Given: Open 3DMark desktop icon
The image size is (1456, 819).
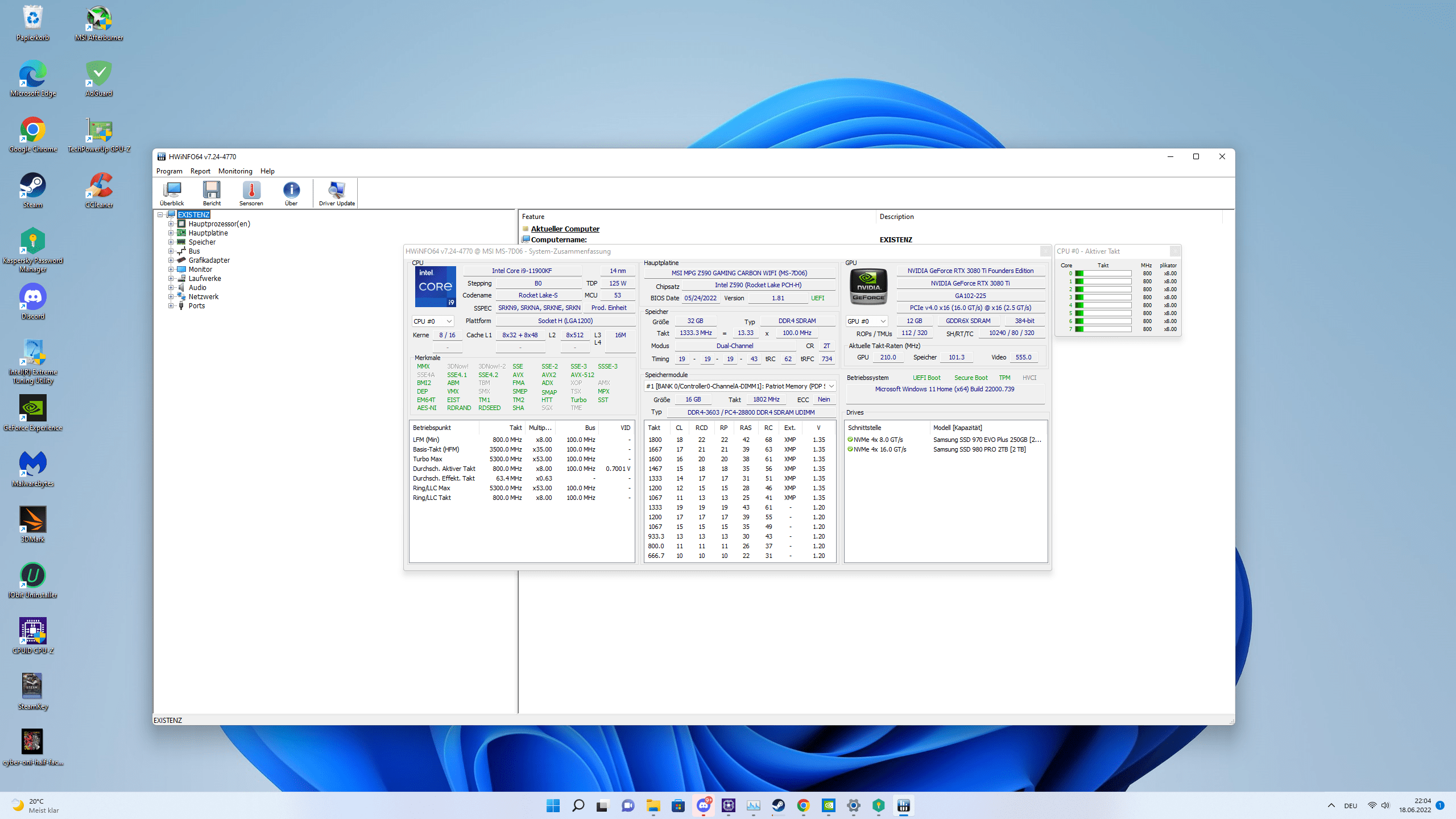Looking at the screenshot, I should (33, 525).
